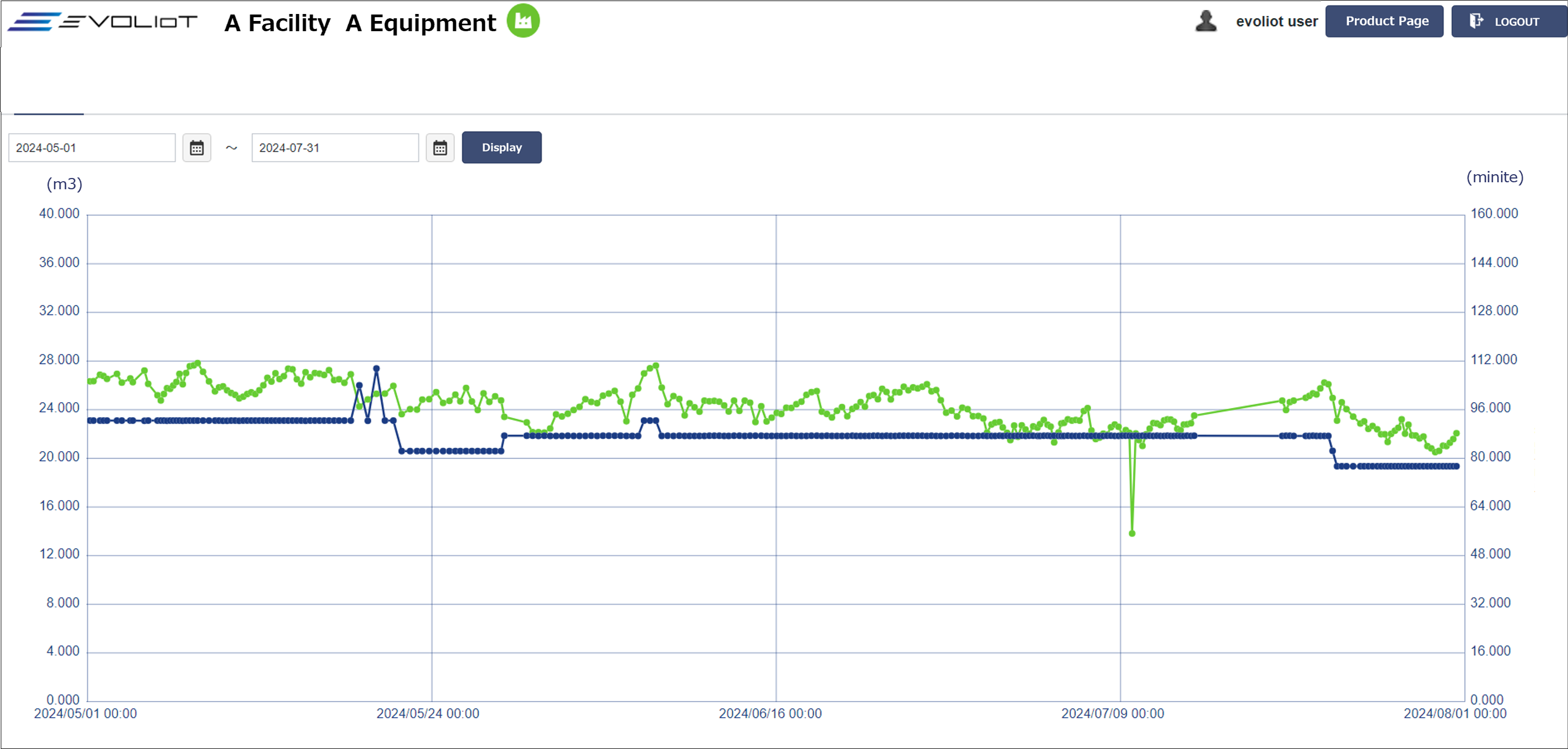Click the EVOLIOT logo
This screenshot has height=749, width=1568.
(102, 22)
